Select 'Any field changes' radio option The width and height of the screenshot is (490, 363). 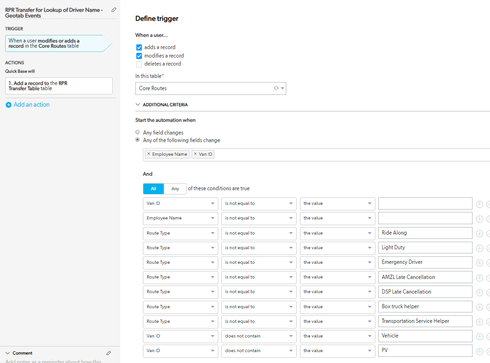(x=137, y=132)
